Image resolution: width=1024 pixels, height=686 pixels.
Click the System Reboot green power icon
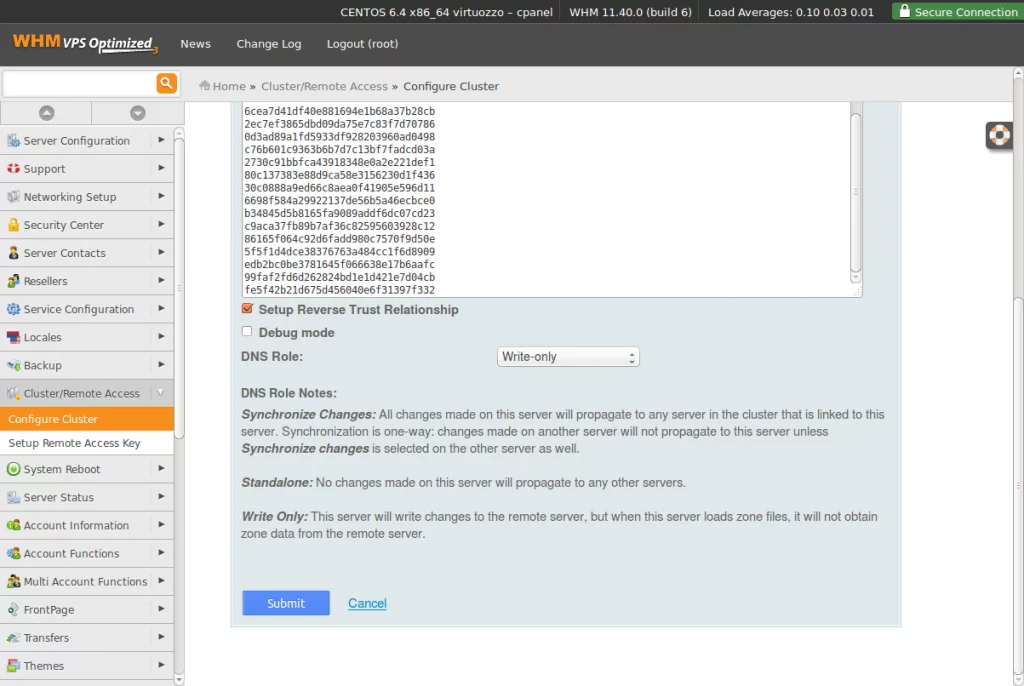(x=13, y=469)
